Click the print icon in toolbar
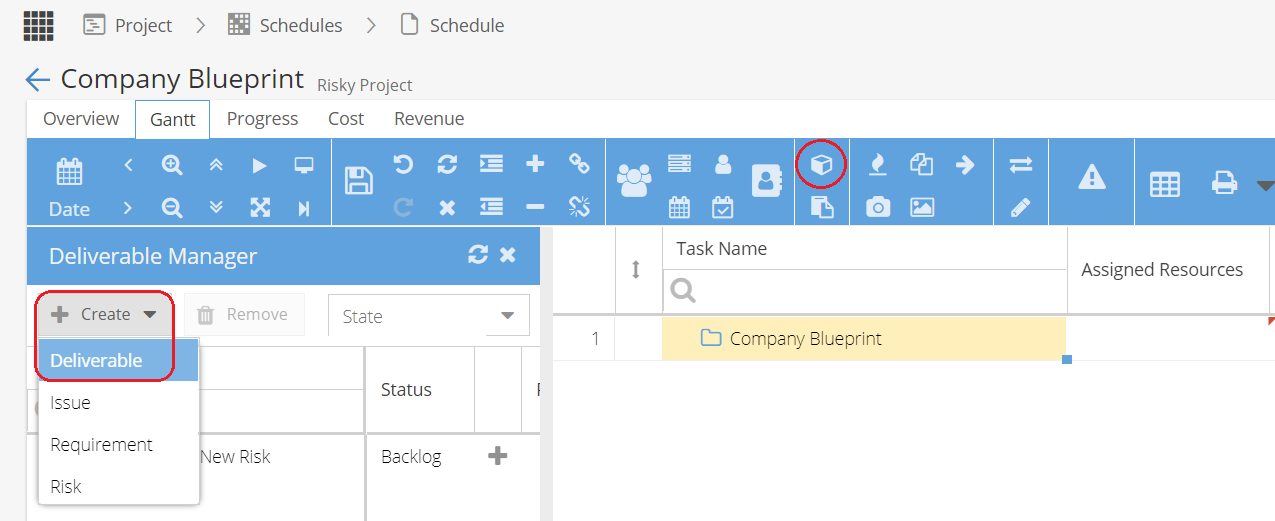Viewport: 1275px width, 521px height. coord(1223,183)
